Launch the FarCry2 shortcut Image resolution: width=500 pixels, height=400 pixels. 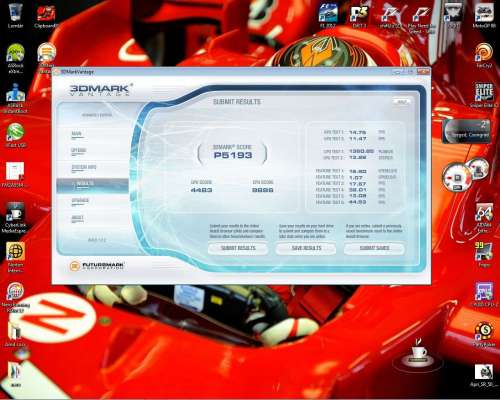[x=484, y=56]
